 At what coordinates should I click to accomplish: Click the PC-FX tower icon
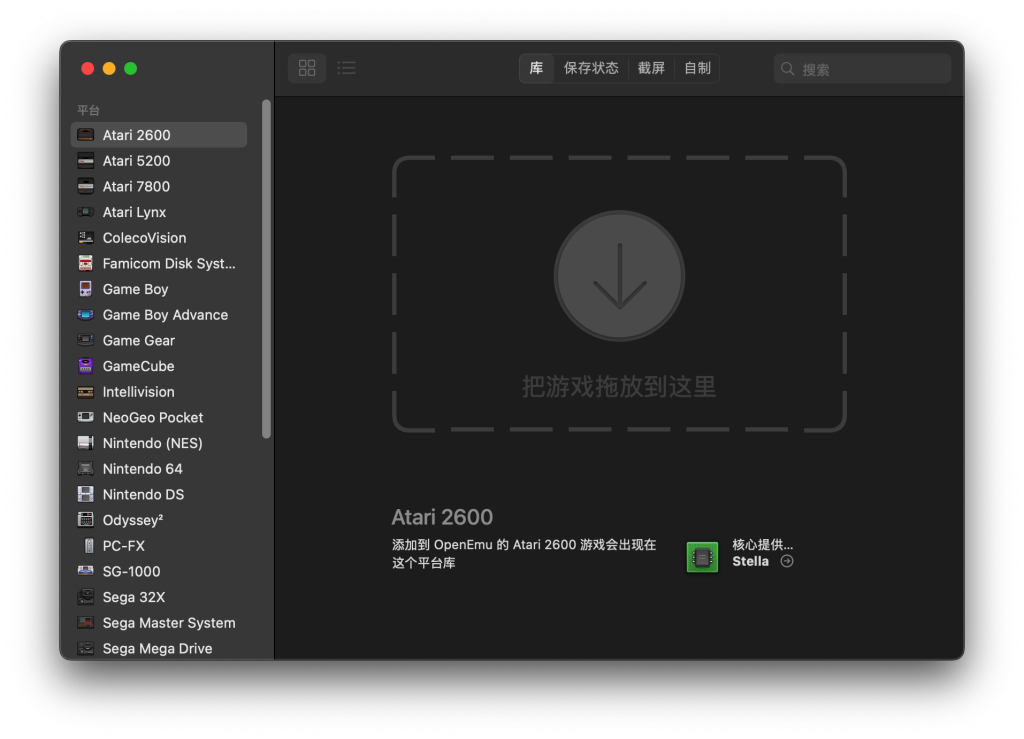(88, 545)
